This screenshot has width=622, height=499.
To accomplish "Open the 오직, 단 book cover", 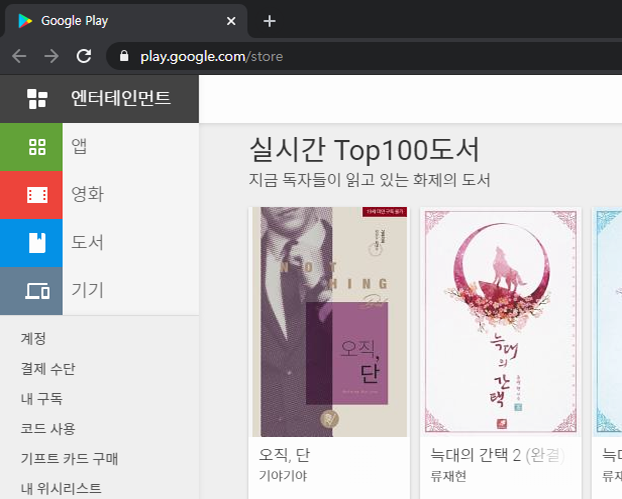I will pos(330,322).
